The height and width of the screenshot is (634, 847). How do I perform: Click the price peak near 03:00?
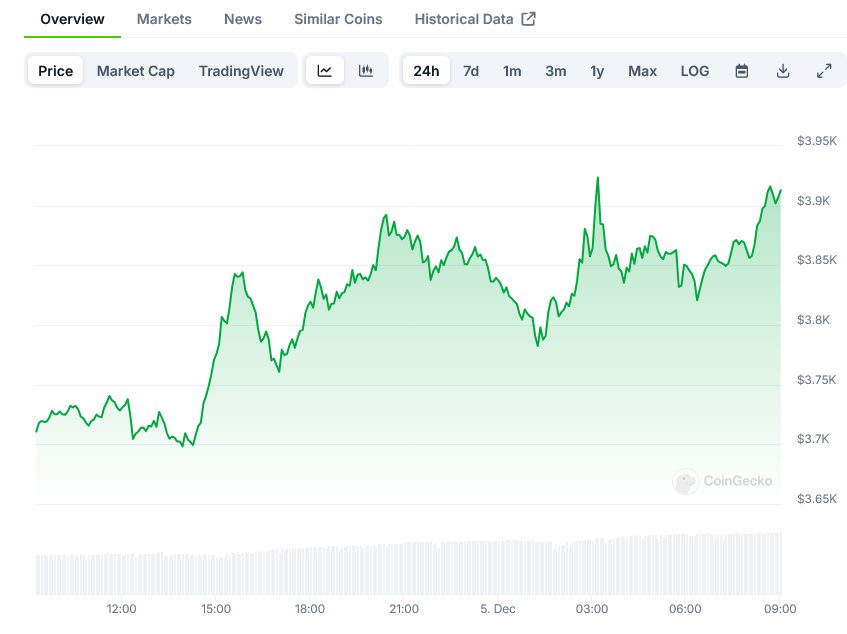[598, 178]
